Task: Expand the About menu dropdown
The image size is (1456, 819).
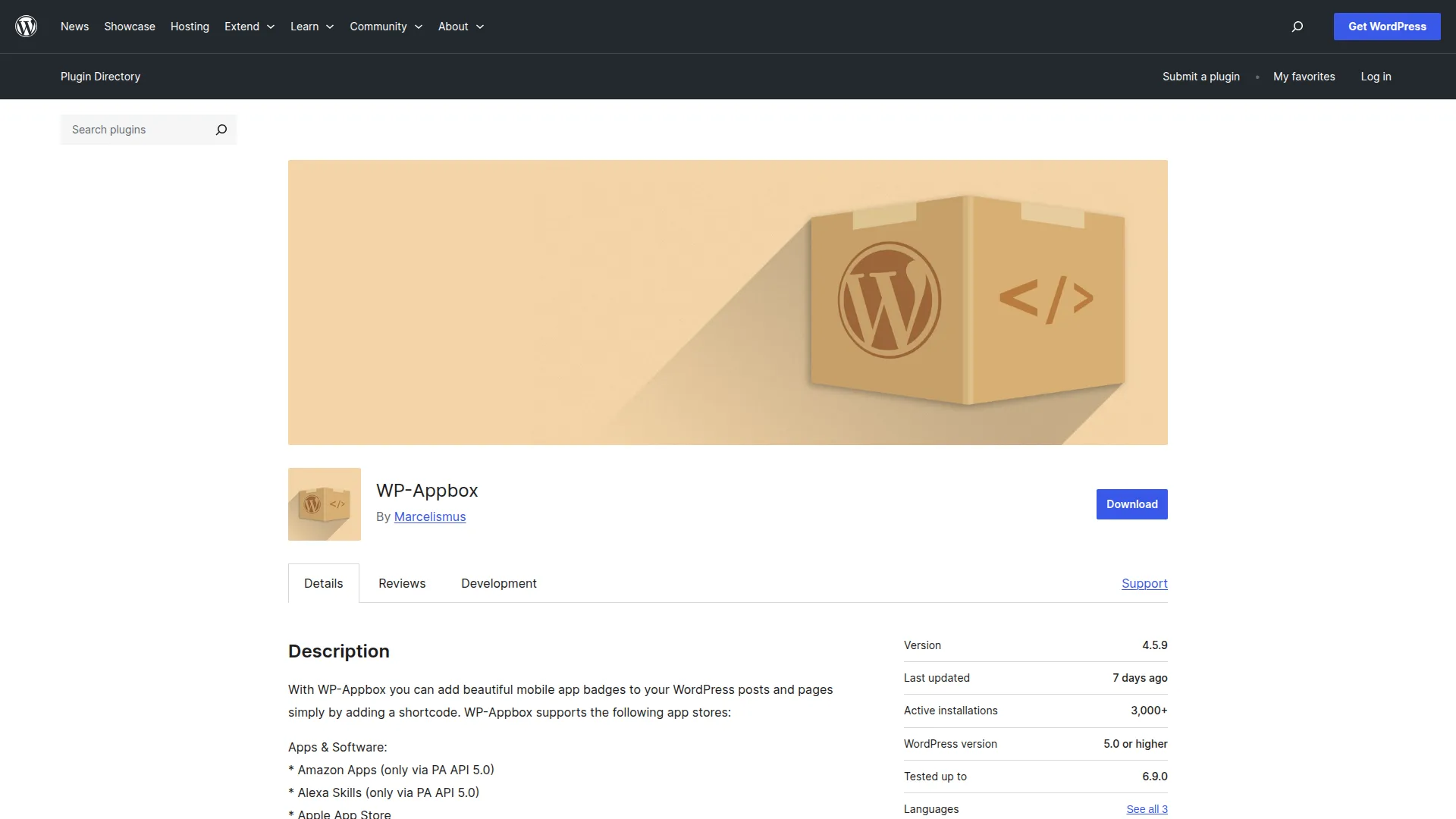Action: pos(461,27)
